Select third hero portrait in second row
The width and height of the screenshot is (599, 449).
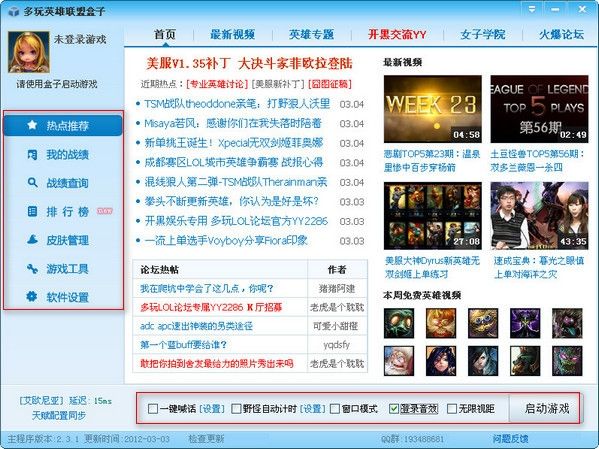click(483, 361)
